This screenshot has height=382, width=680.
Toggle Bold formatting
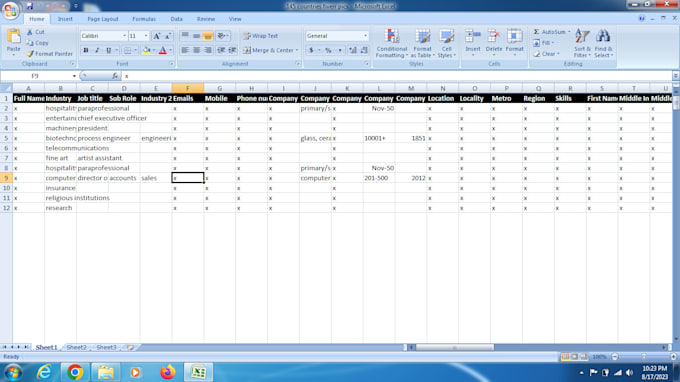[86, 50]
